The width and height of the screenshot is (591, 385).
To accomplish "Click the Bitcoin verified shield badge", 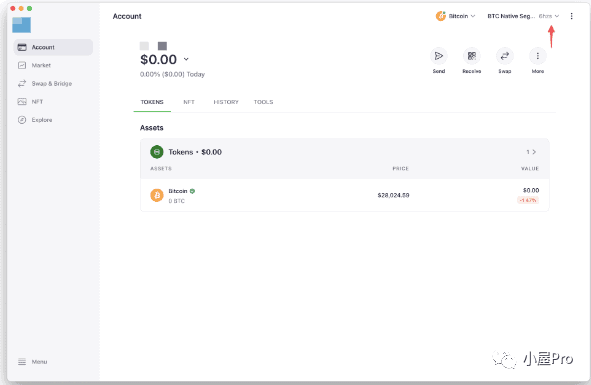I will click(192, 191).
